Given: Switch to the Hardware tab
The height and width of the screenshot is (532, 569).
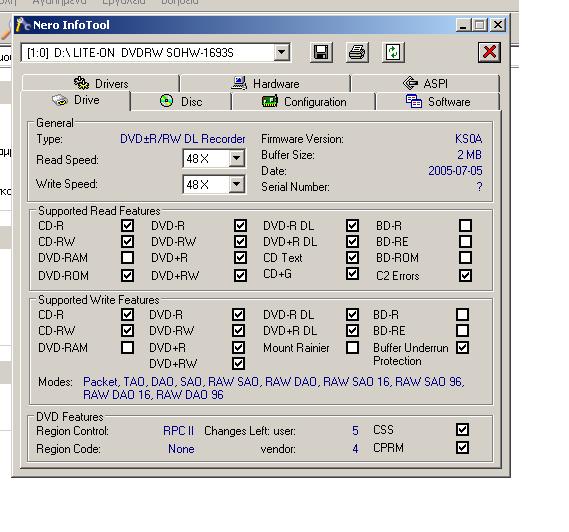Looking at the screenshot, I should [x=265, y=83].
